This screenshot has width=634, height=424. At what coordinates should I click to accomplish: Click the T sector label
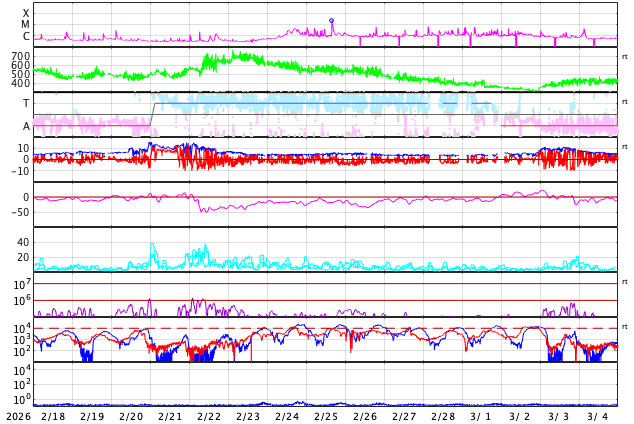click(26, 104)
